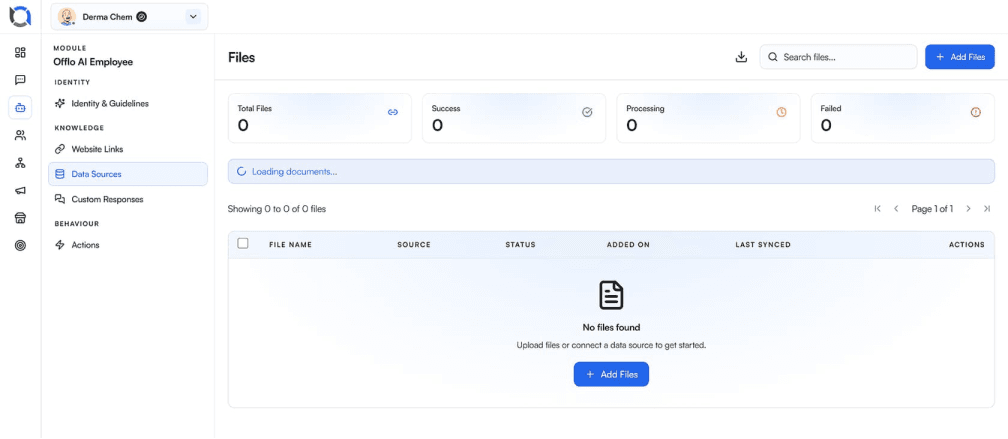Select the AI robot icon in sidebar
1008x439 pixels.
[x=20, y=107]
